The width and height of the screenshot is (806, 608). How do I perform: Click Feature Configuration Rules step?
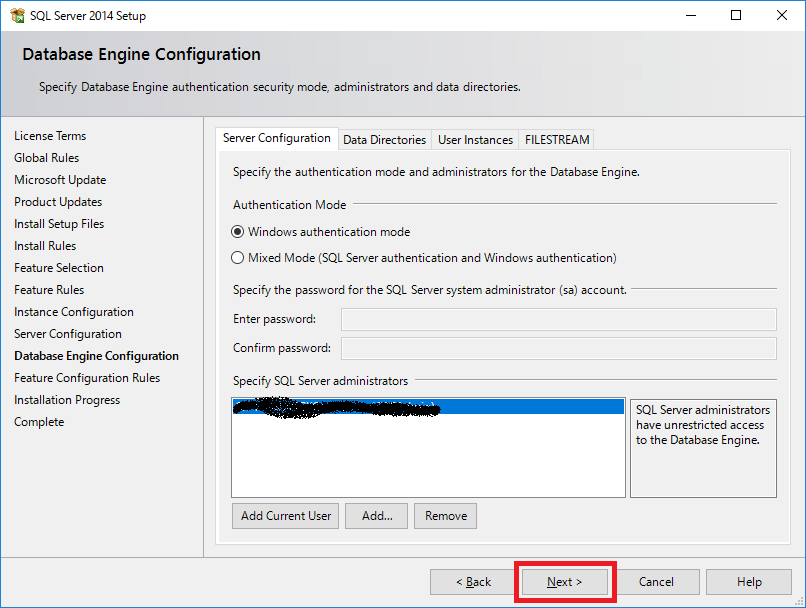coord(87,378)
